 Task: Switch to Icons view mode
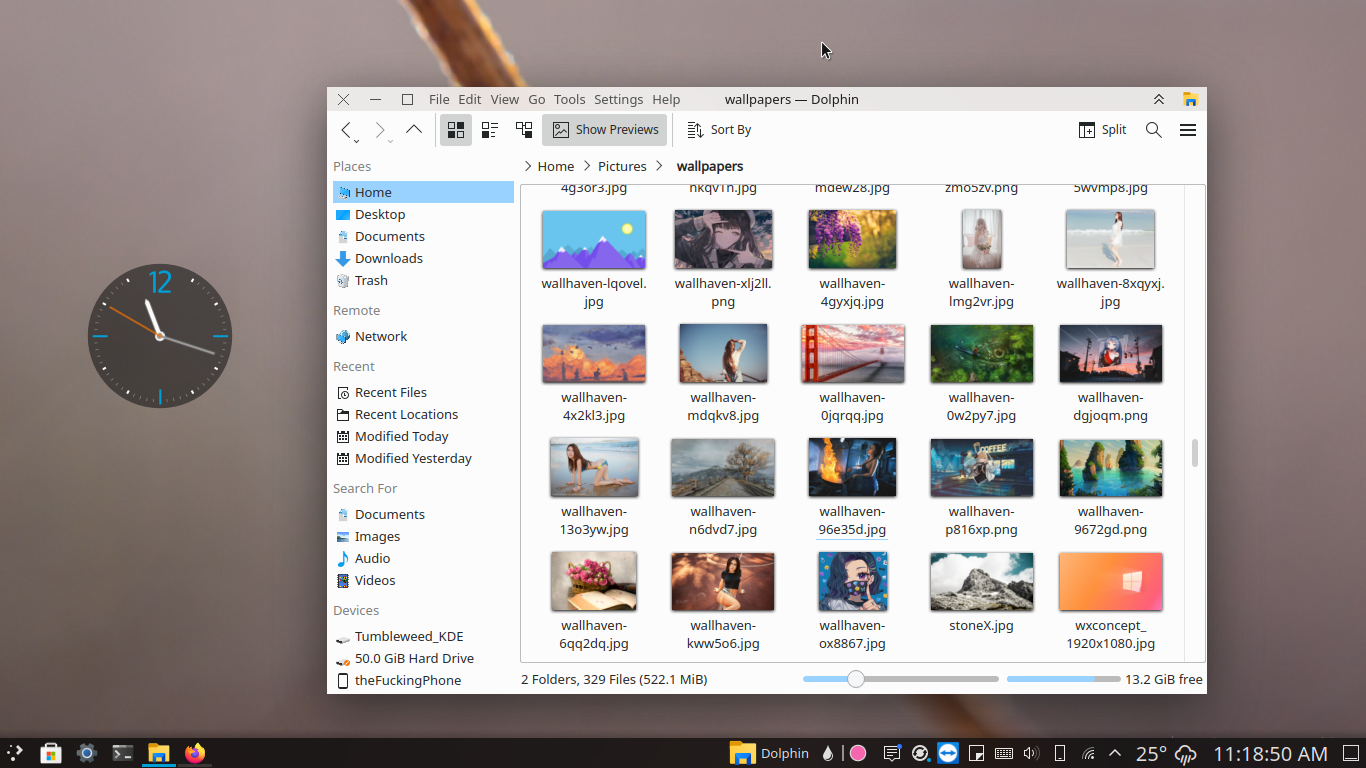pos(456,130)
